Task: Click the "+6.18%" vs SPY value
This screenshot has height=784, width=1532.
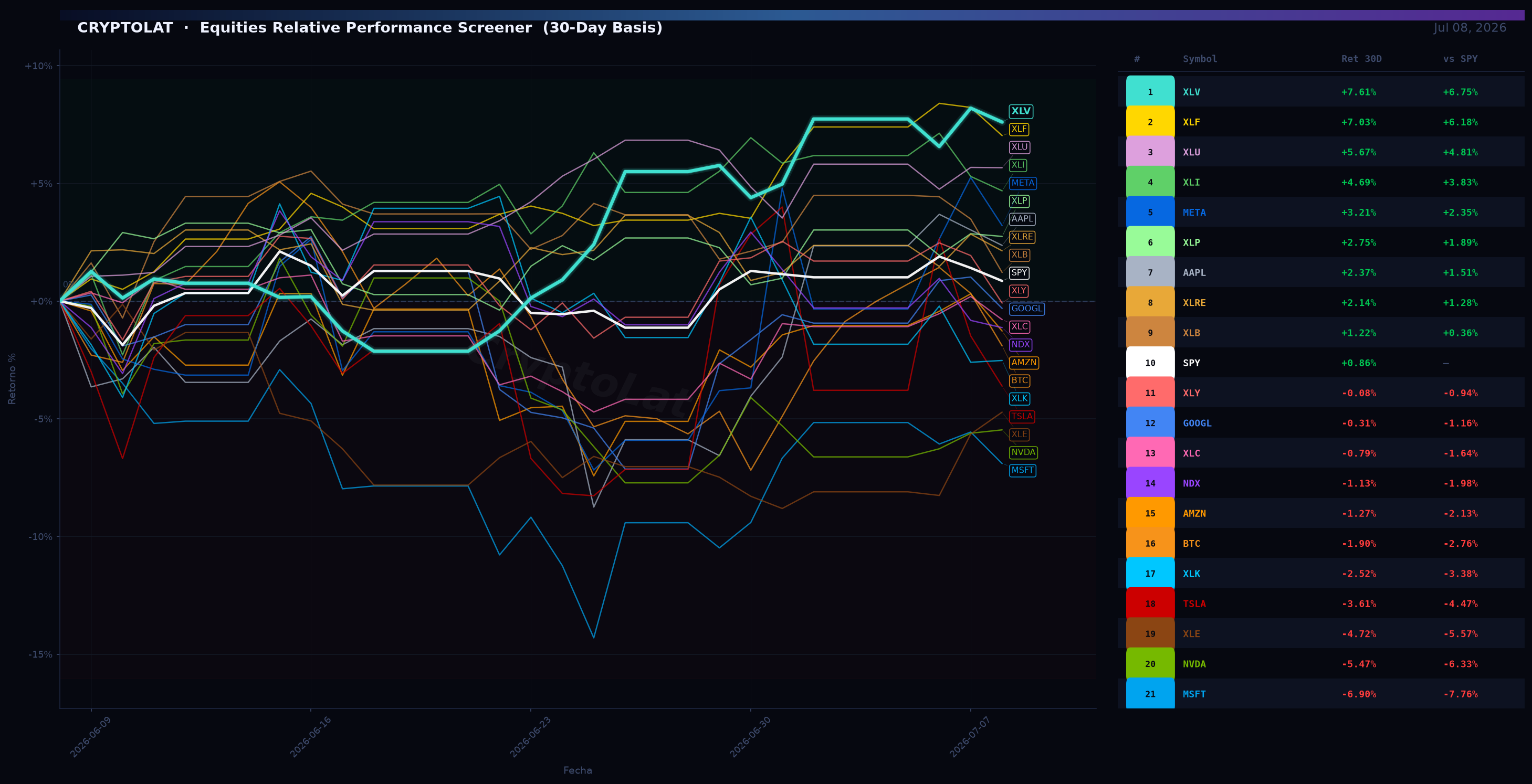Action: [1460, 122]
